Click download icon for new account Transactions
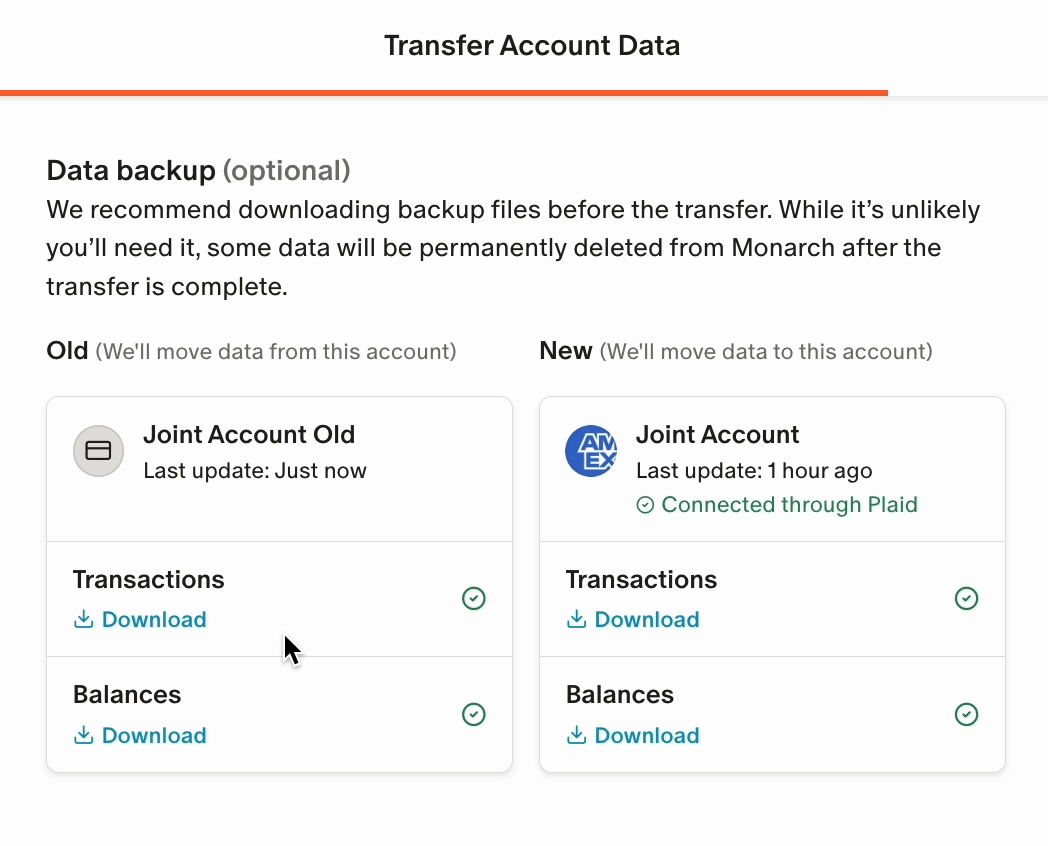Viewport: 1048px width, 846px height. (x=576, y=619)
